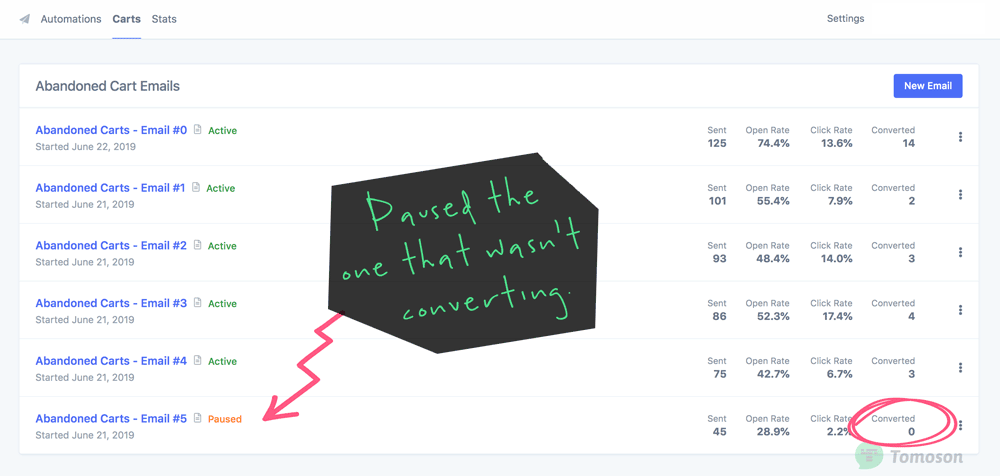The height and width of the screenshot is (476, 1000).
Task: Go to the Stats tab
Action: (164, 19)
